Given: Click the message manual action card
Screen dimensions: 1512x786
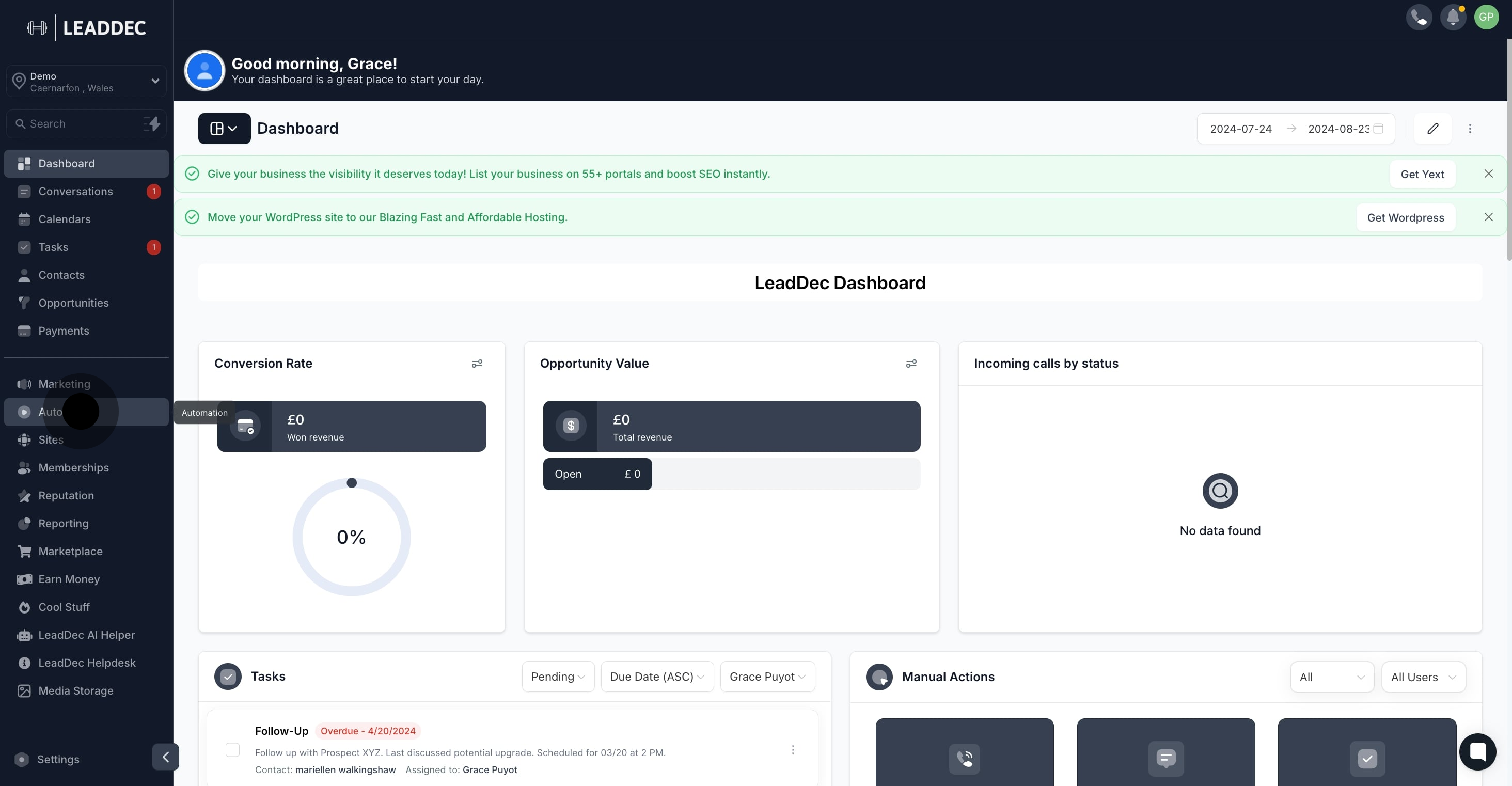Looking at the screenshot, I should pos(1165,752).
